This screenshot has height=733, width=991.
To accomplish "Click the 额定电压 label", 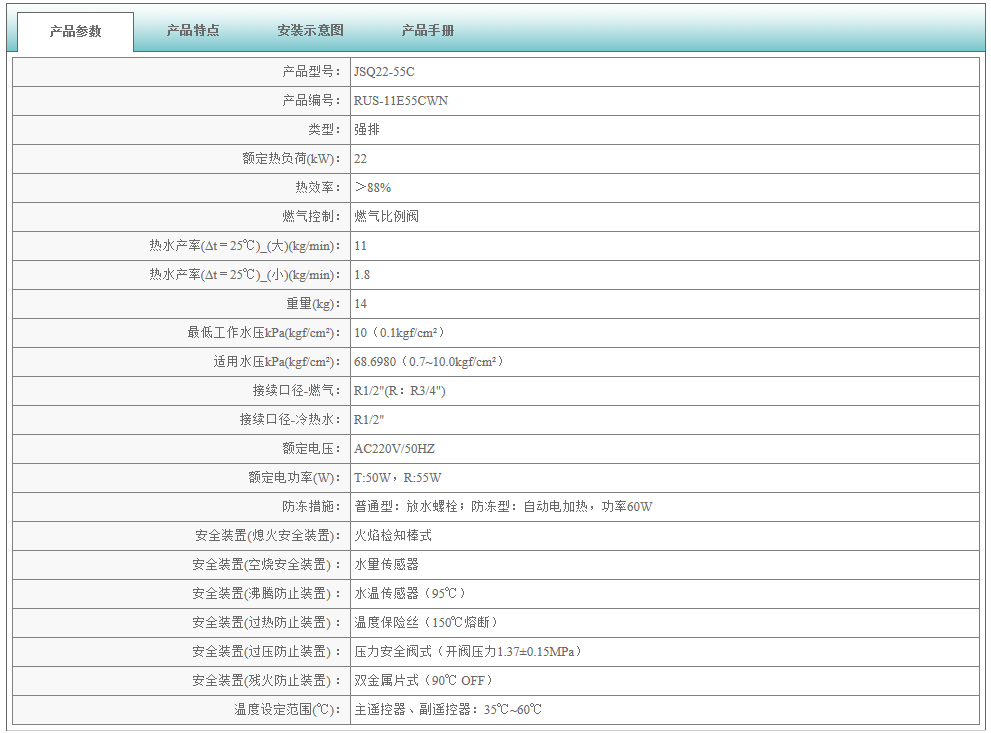I will (312, 449).
